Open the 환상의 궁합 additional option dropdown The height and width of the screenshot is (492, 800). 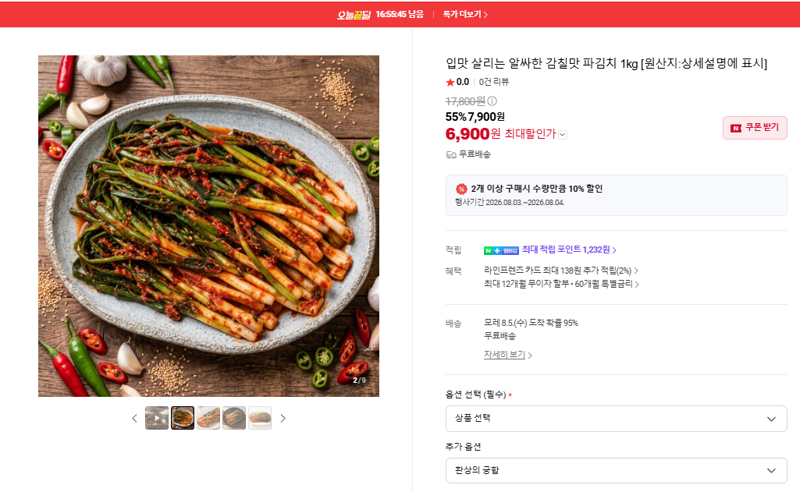[616, 471]
